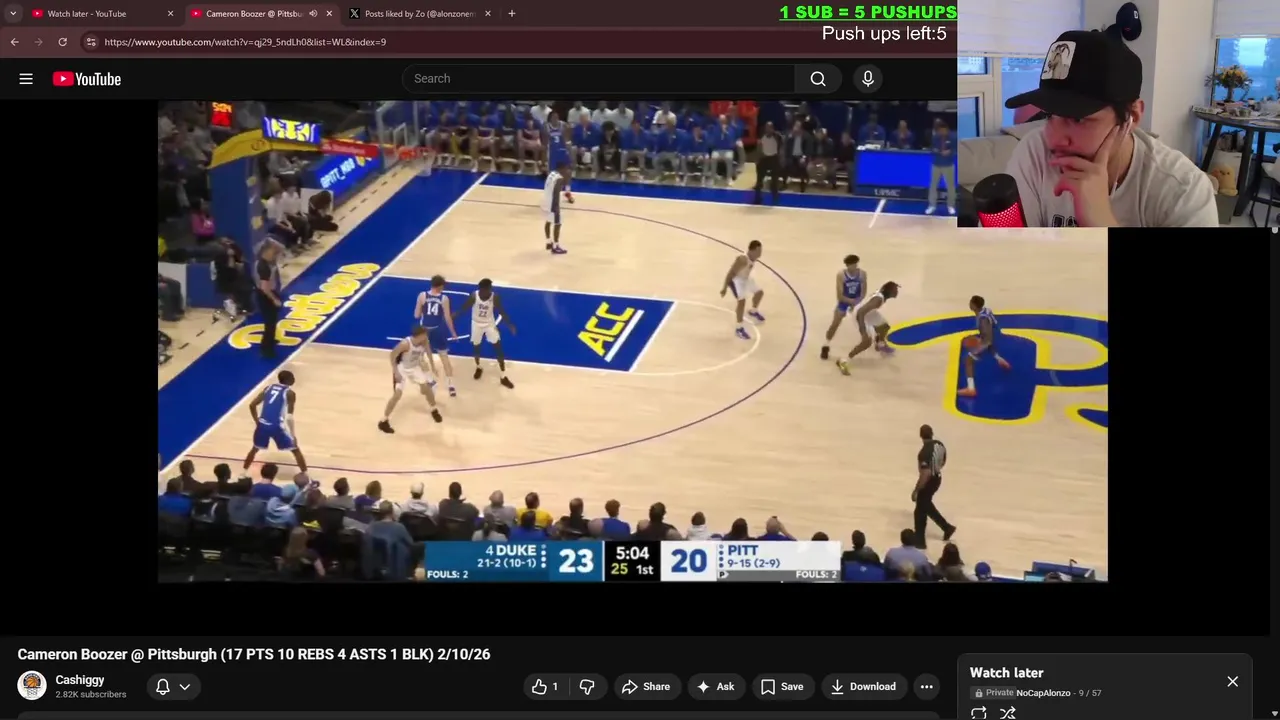
Task: Open the YouTube hamburger guide menu
Action: click(x=26, y=79)
